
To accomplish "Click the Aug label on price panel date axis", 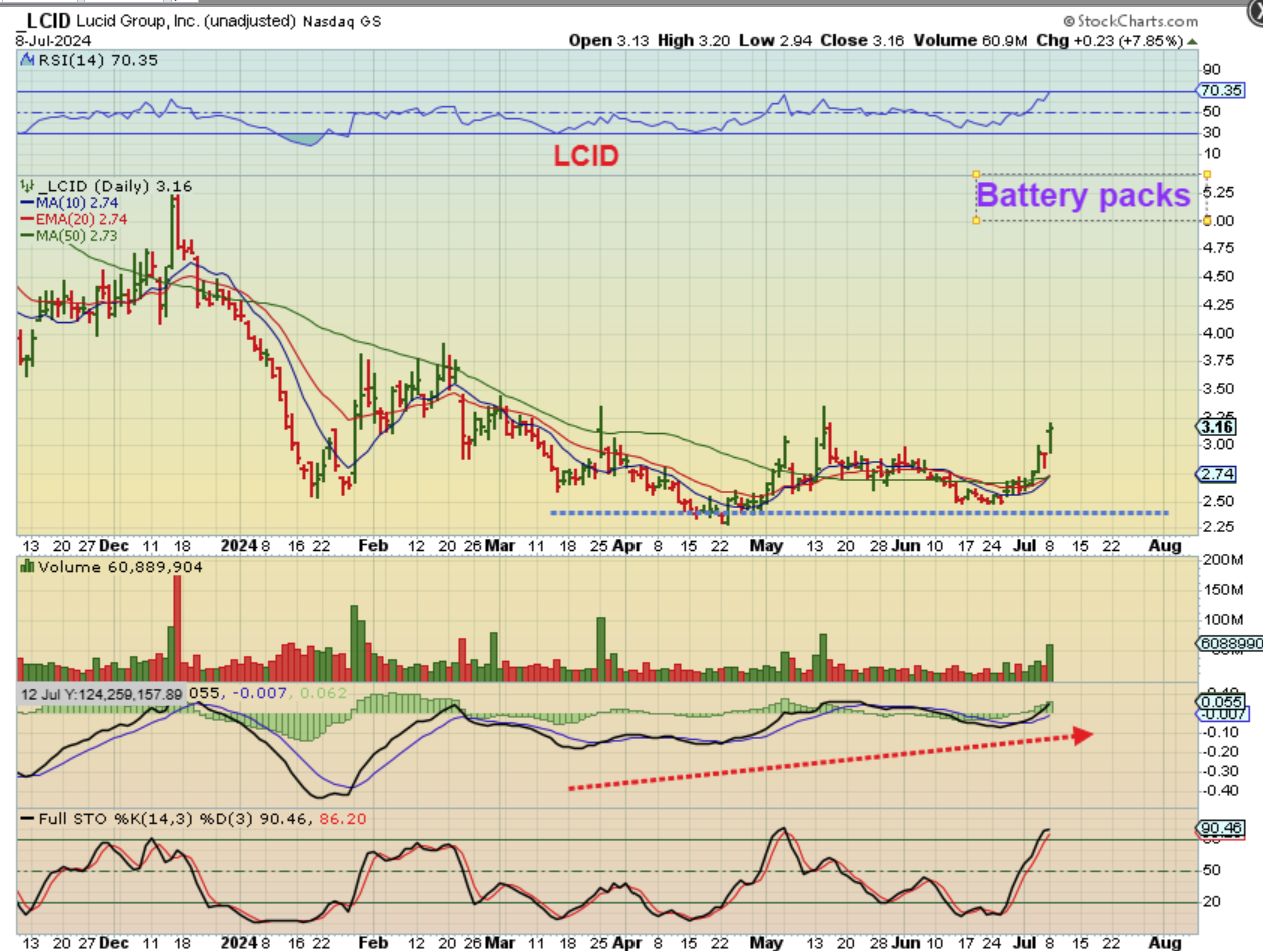I will point(1164,546).
